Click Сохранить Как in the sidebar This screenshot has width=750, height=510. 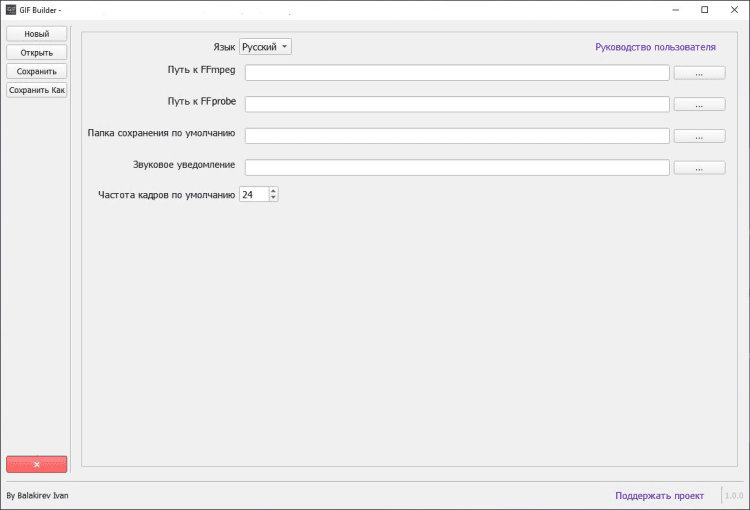point(36,90)
